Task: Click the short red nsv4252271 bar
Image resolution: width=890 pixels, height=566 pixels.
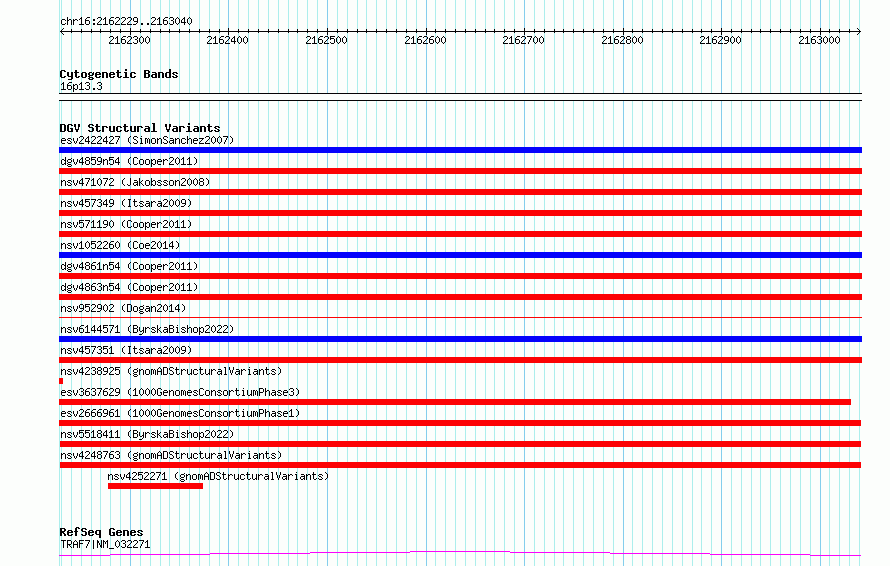Action: click(x=155, y=486)
